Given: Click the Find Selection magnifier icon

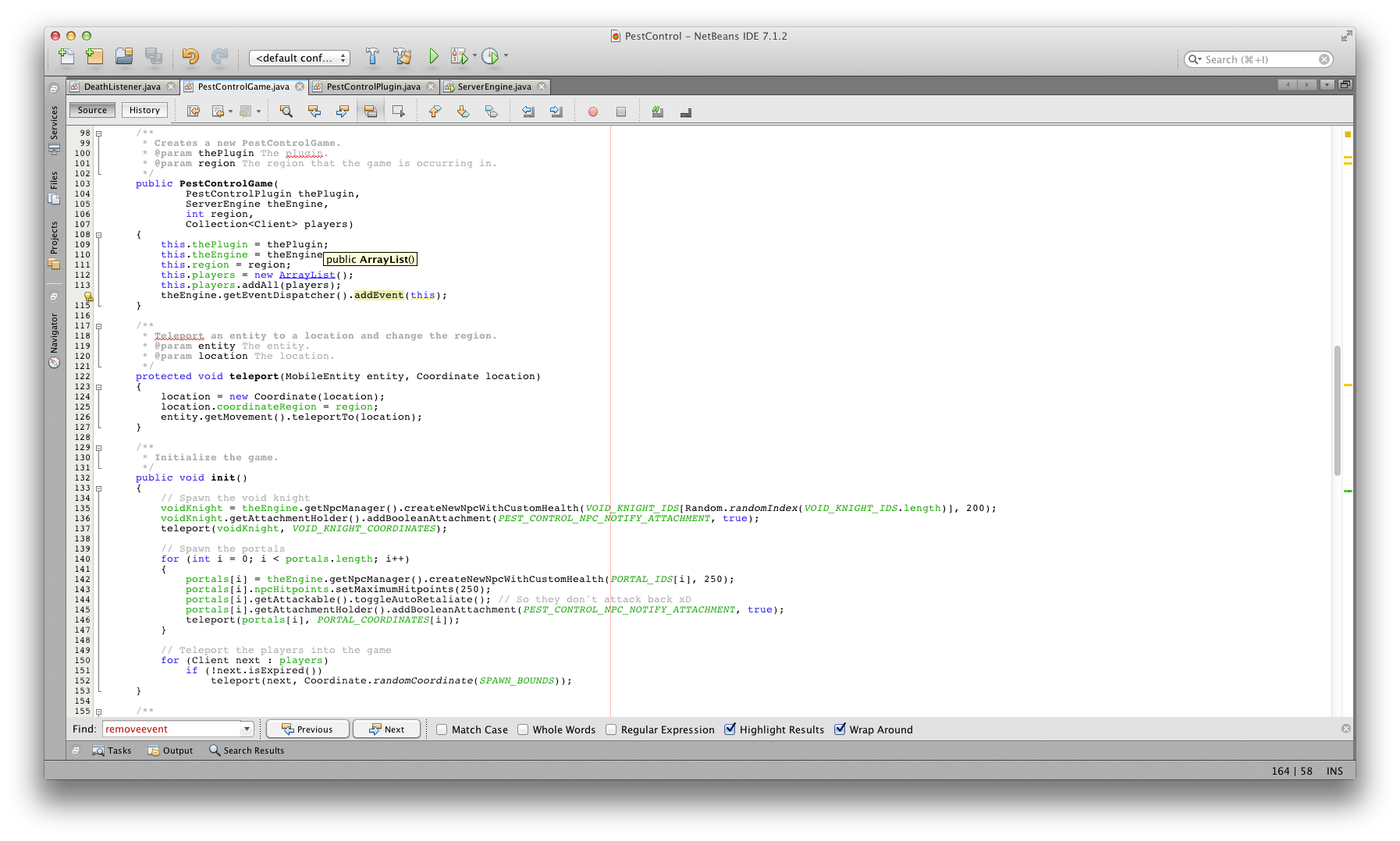Looking at the screenshot, I should [x=286, y=112].
